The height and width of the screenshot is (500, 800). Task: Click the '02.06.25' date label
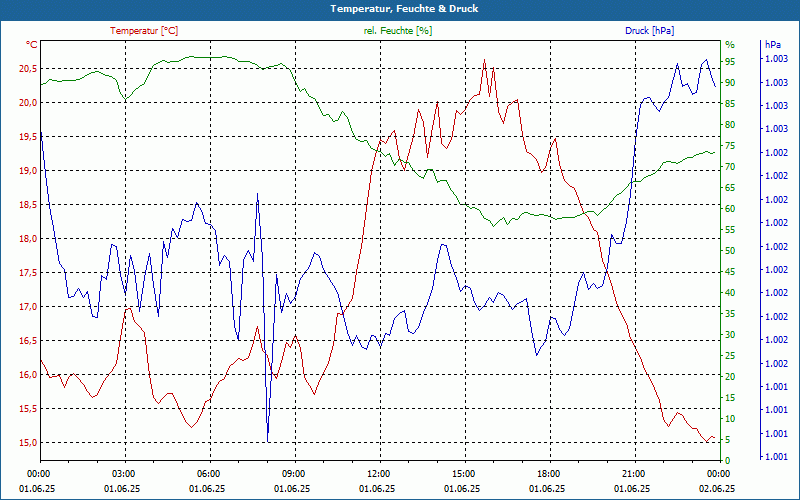717,488
